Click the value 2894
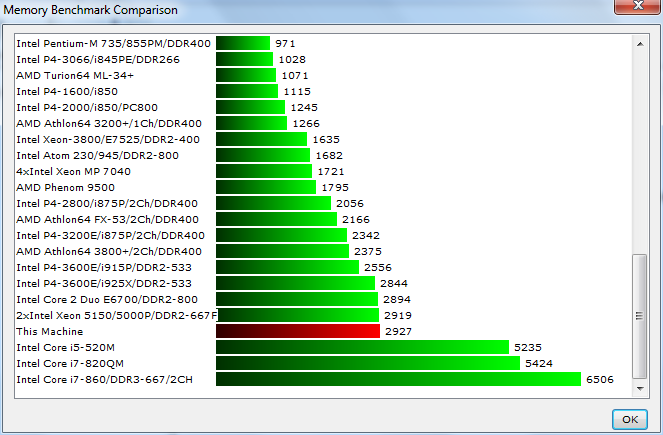The height and width of the screenshot is (435, 663). pos(397,299)
